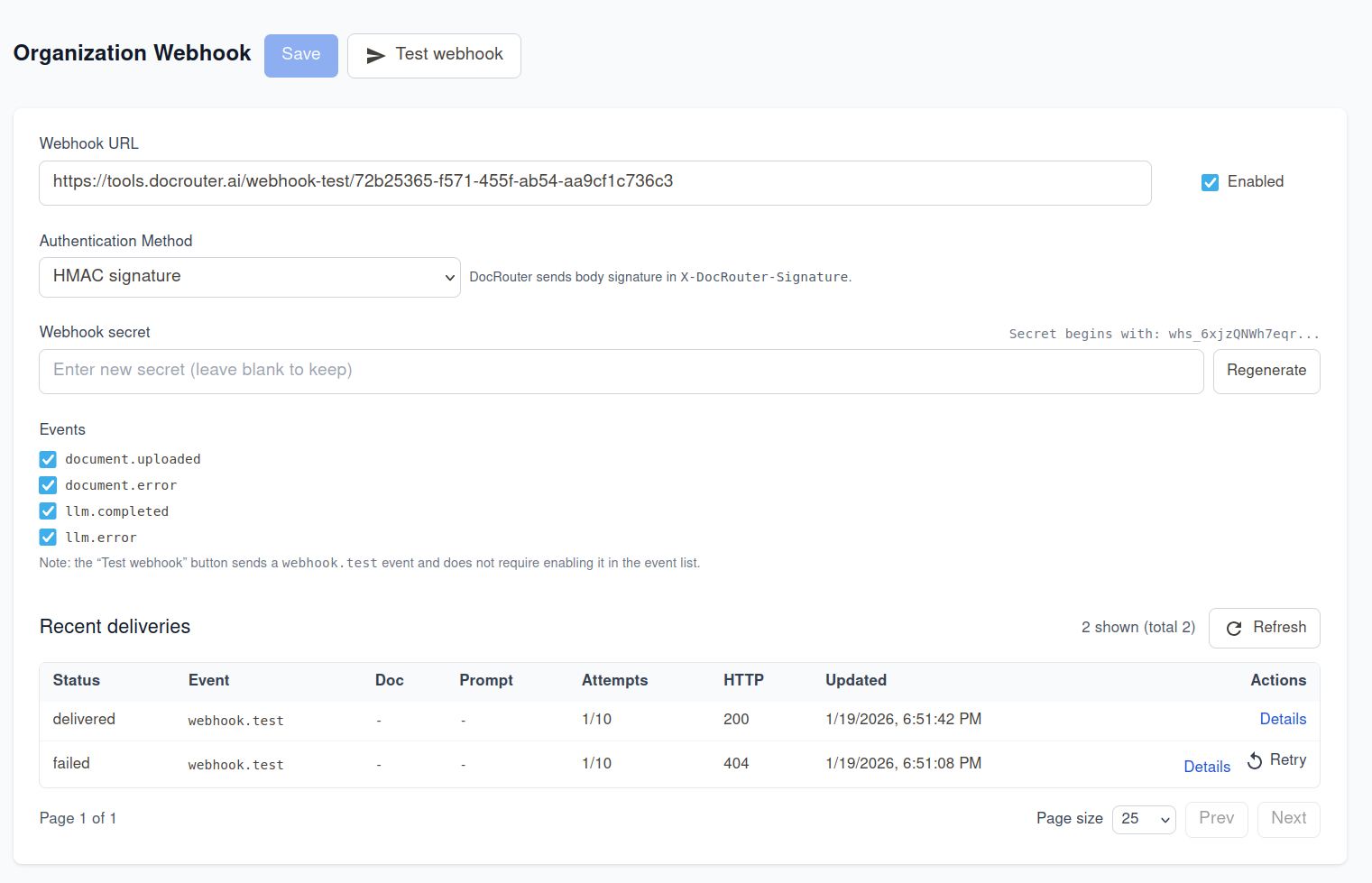Screen dimensions: 1372x883
Task: Disable the webhook via the Enabled checkbox
Action: [x=1210, y=182]
